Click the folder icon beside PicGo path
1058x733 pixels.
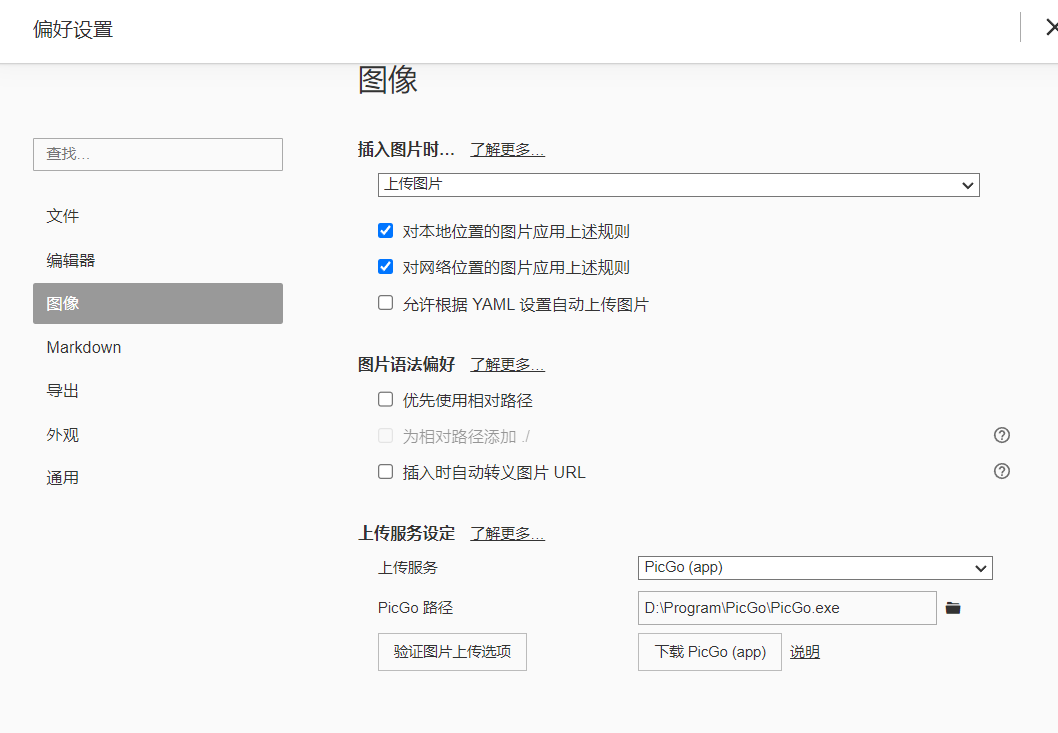(953, 608)
